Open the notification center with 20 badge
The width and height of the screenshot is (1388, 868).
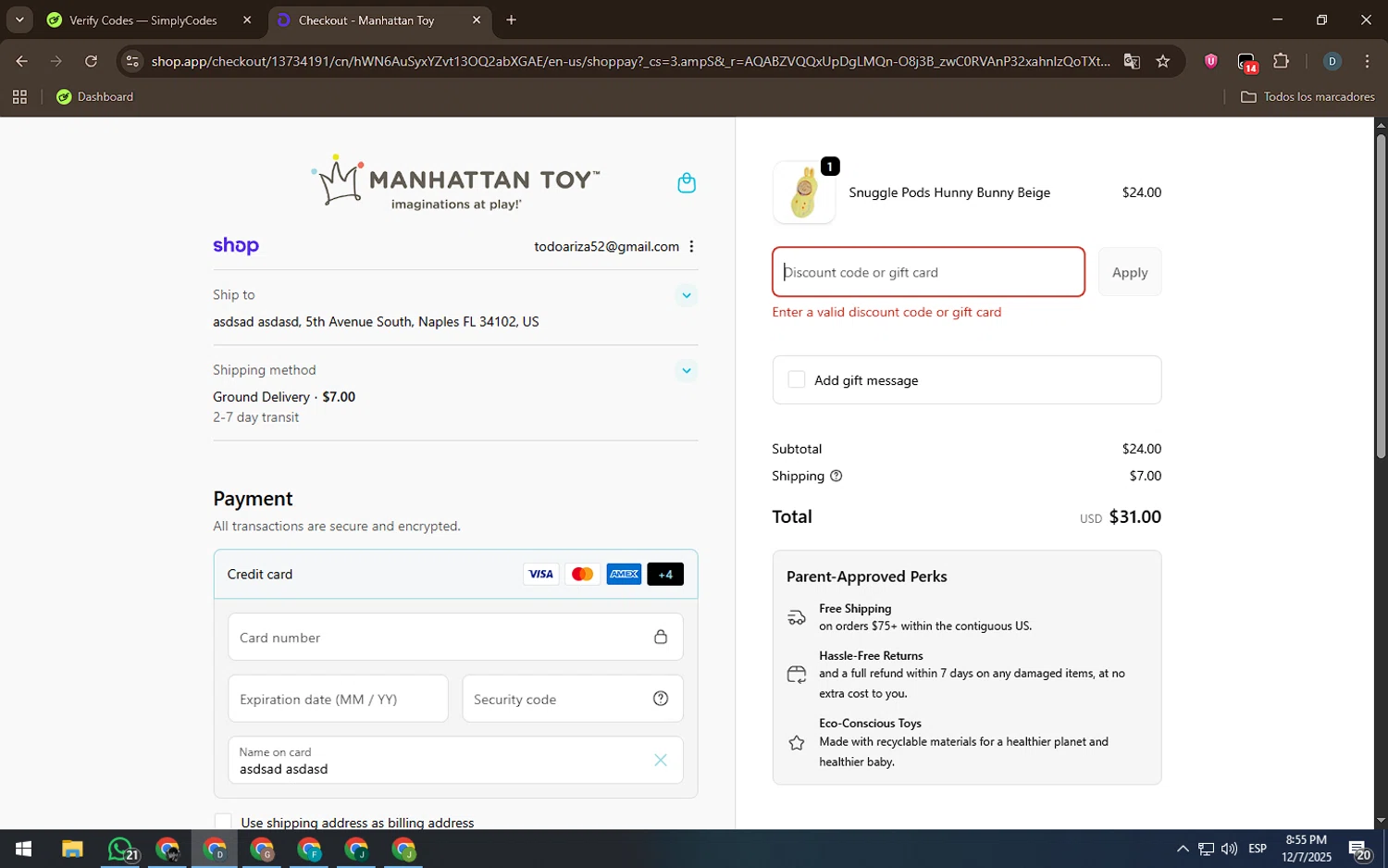tap(1359, 849)
